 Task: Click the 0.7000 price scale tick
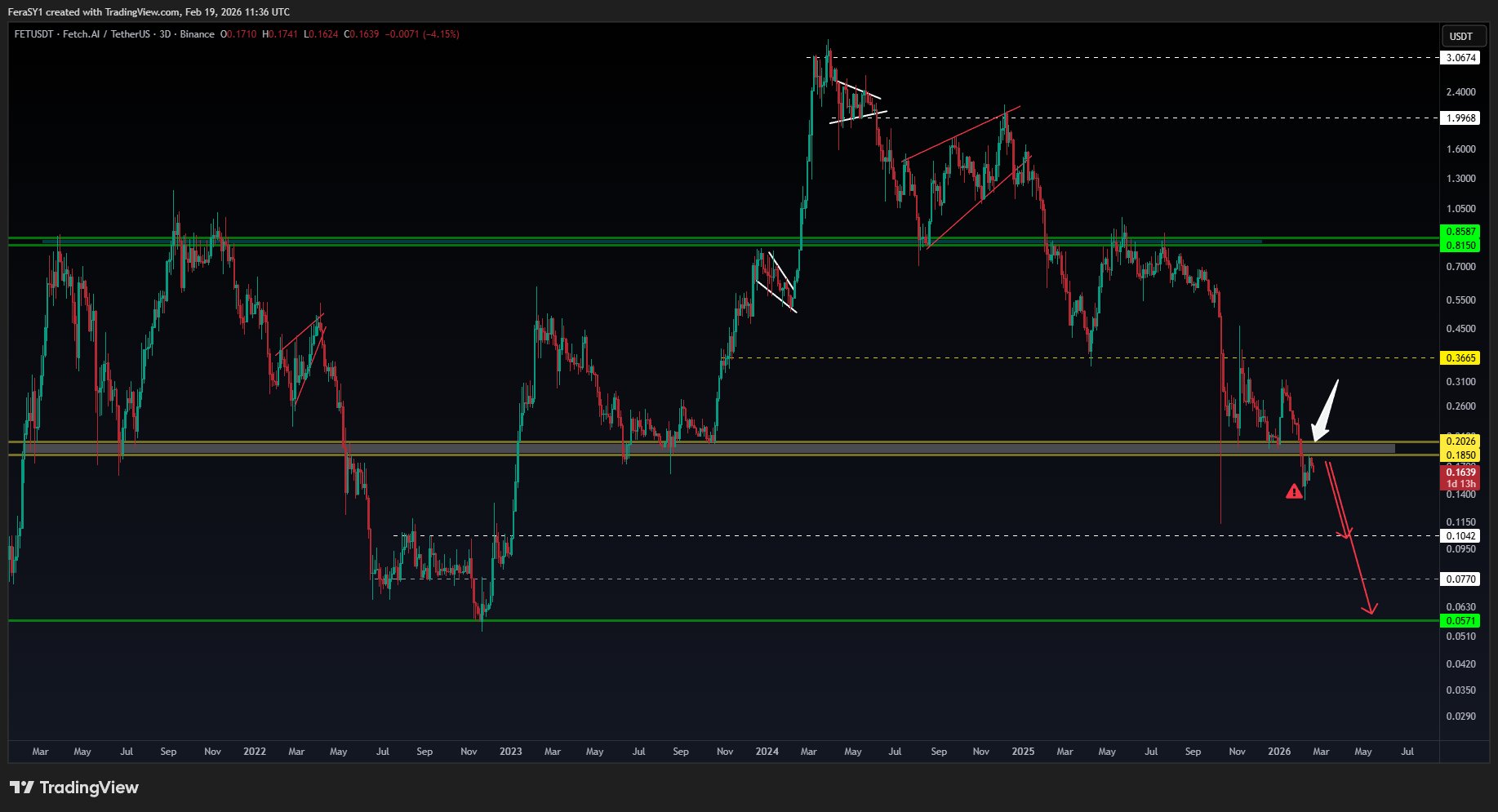tap(1460, 267)
